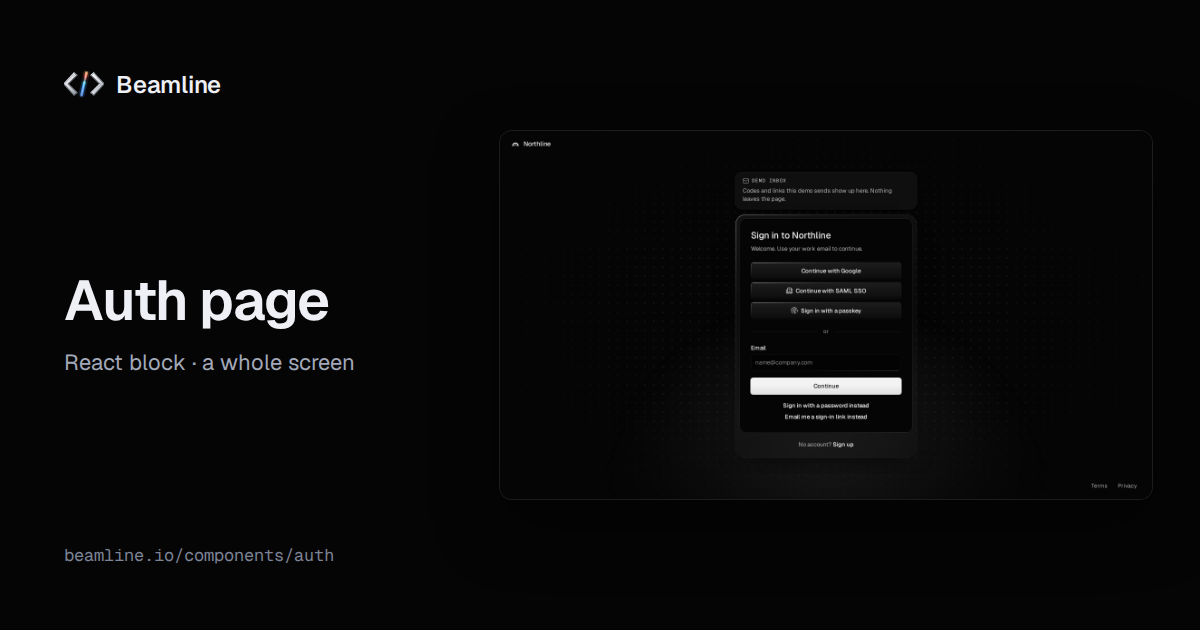Click the 'Welcome. Use your work email' text
Image resolution: width=1200 pixels, height=630 pixels.
807,249
